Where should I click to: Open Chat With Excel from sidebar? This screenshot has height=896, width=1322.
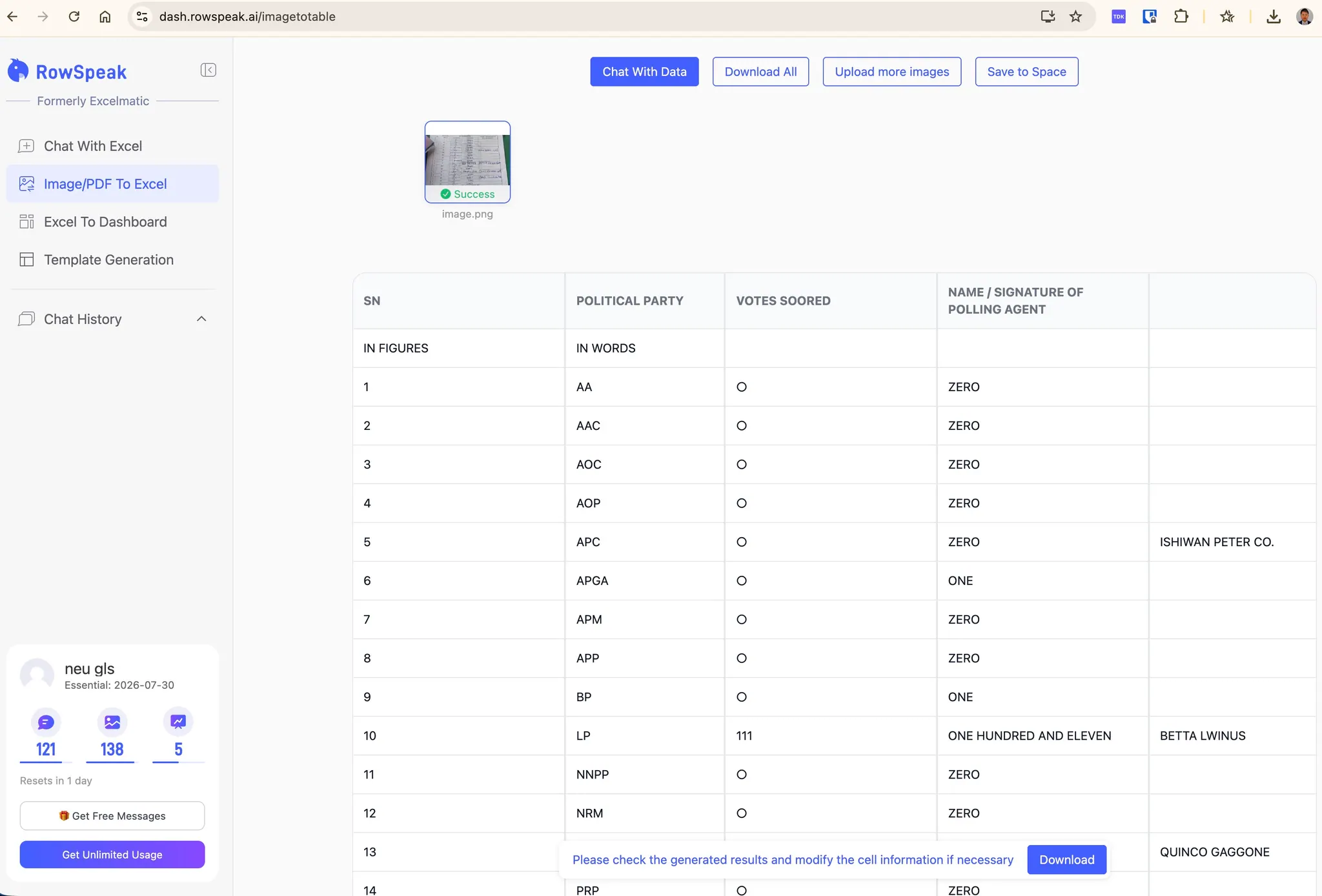112,146
